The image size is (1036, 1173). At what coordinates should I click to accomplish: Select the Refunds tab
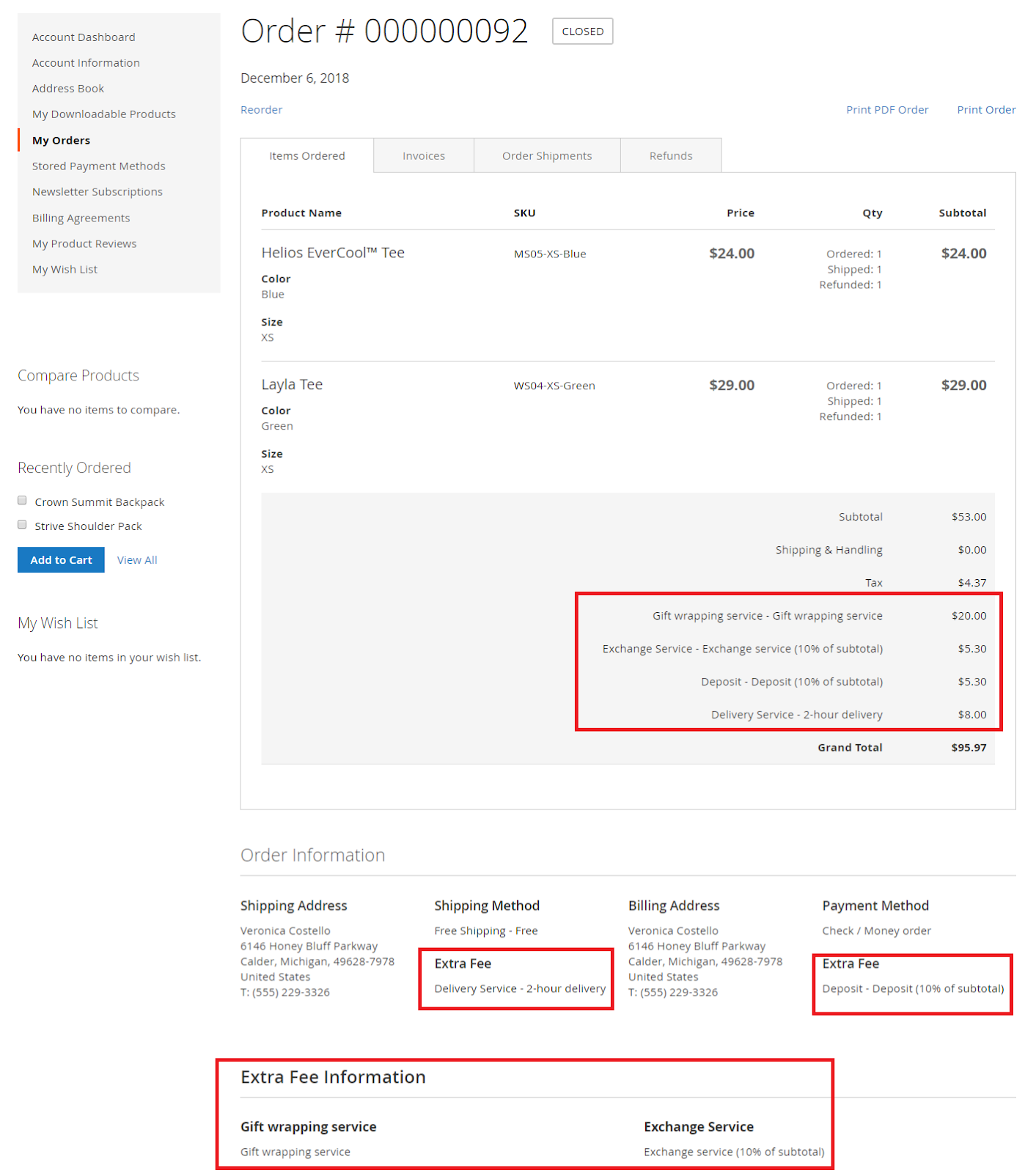[x=670, y=156]
